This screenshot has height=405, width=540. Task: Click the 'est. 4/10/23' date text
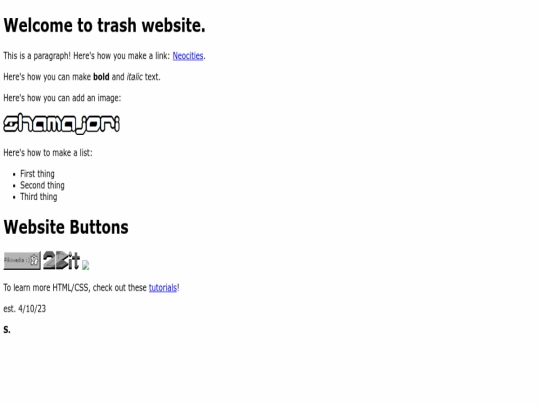pos(24,309)
